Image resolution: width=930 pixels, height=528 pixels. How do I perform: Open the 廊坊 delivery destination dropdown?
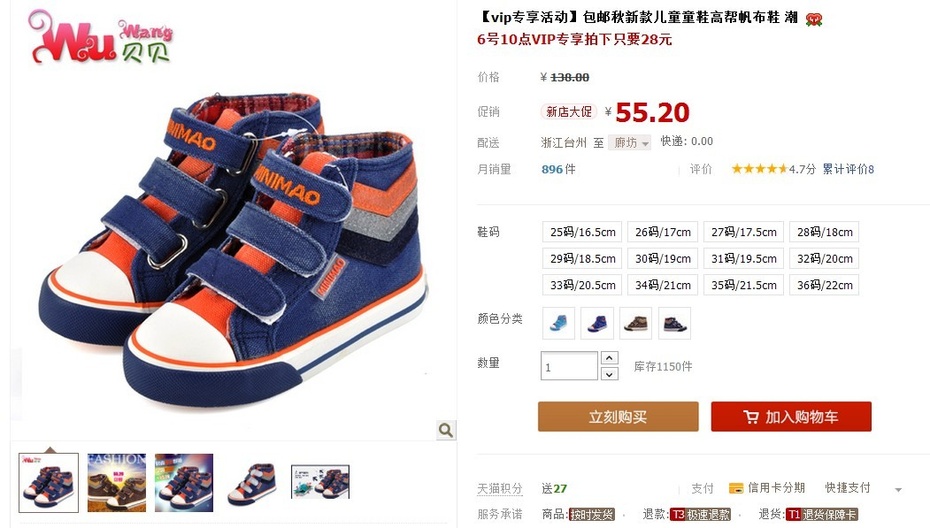[630, 142]
